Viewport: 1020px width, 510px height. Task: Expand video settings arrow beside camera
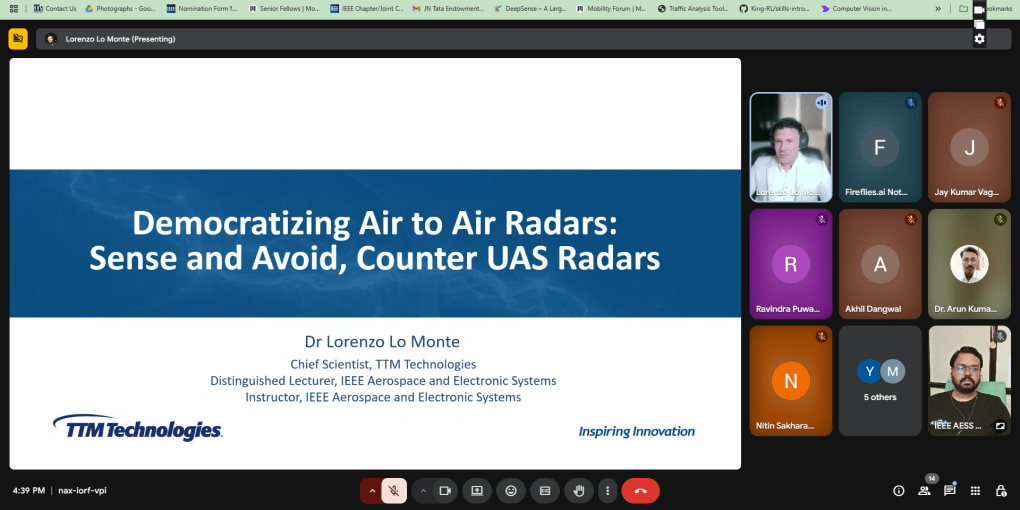[x=423, y=490]
